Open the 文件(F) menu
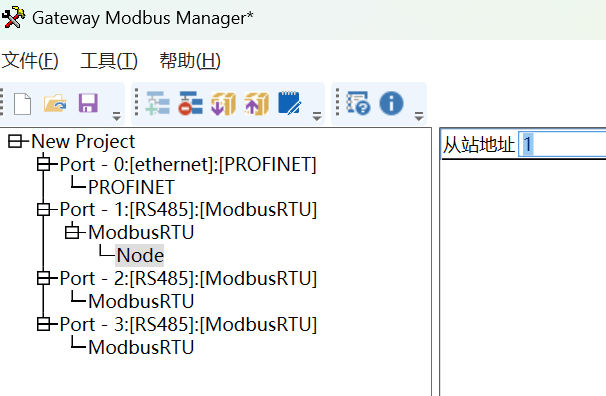The width and height of the screenshot is (606, 396). pyautogui.click(x=30, y=61)
